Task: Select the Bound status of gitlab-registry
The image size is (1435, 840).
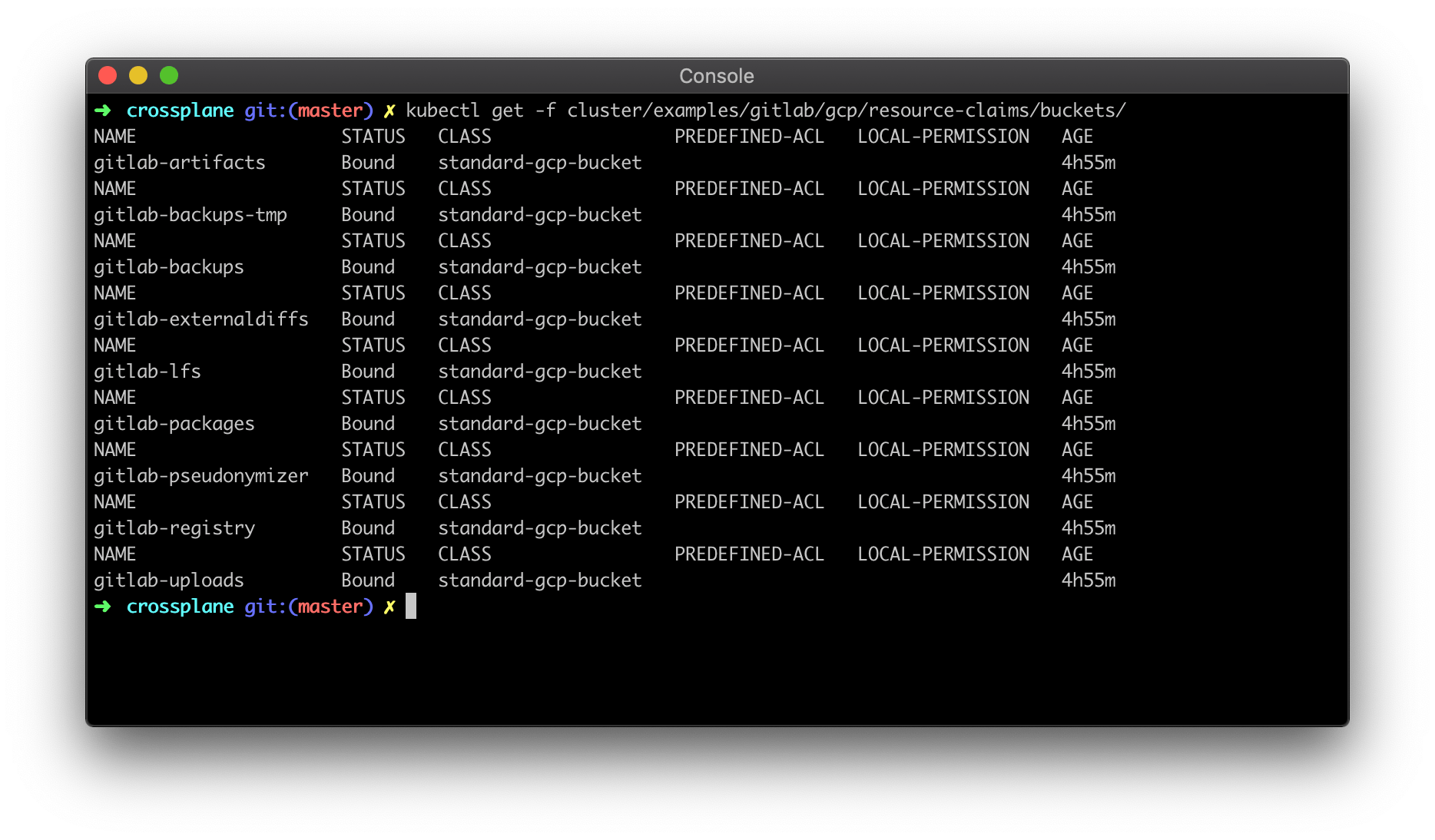Action: coord(368,528)
